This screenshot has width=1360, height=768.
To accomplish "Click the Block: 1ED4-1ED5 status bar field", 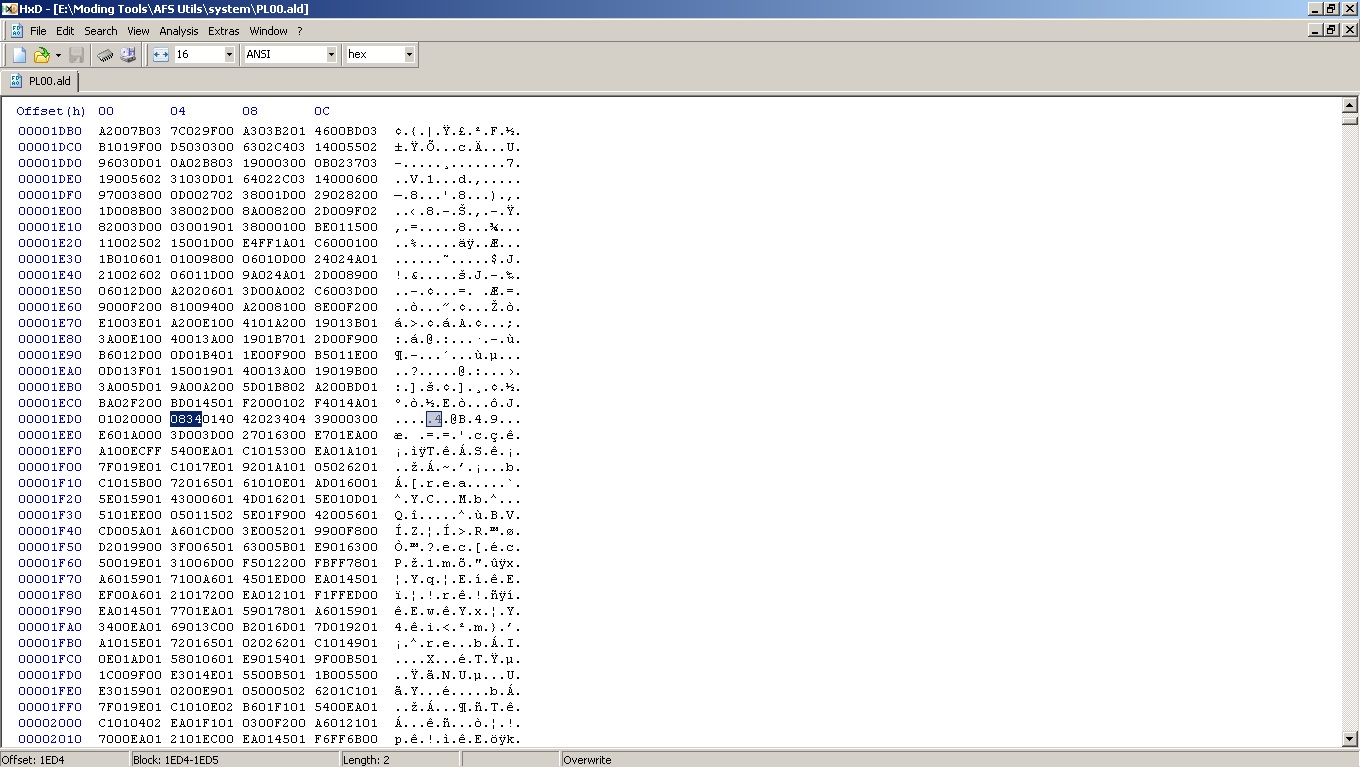I will tap(235, 760).
